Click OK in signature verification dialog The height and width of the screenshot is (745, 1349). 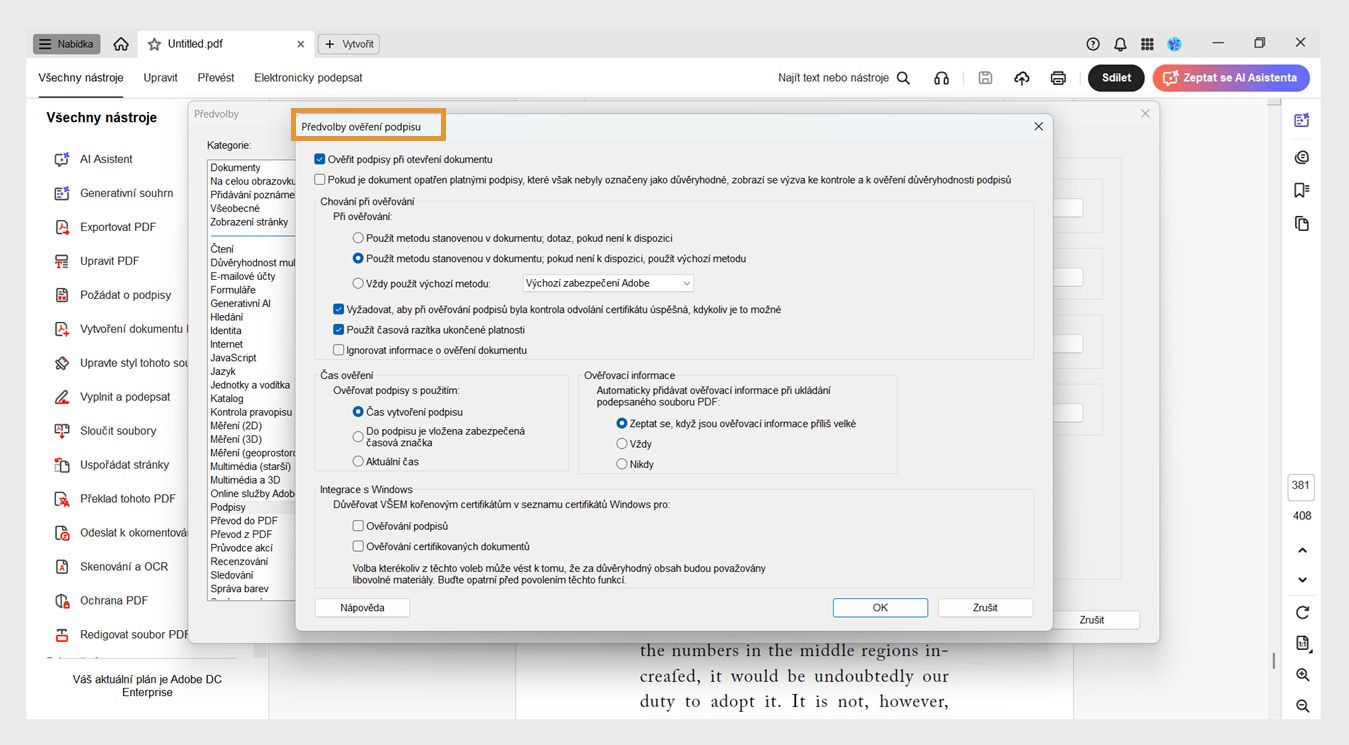point(880,607)
